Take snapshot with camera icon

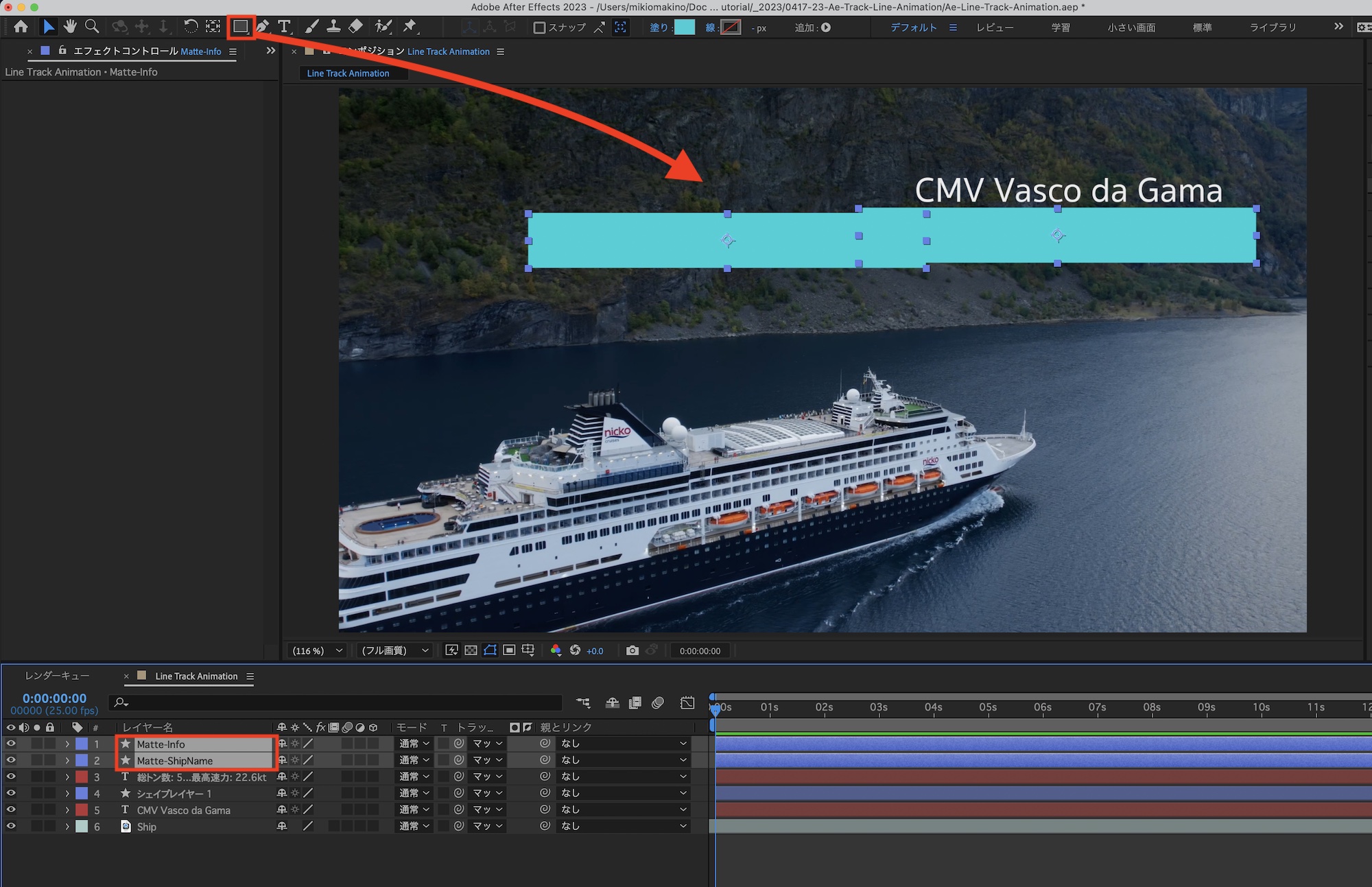(632, 650)
